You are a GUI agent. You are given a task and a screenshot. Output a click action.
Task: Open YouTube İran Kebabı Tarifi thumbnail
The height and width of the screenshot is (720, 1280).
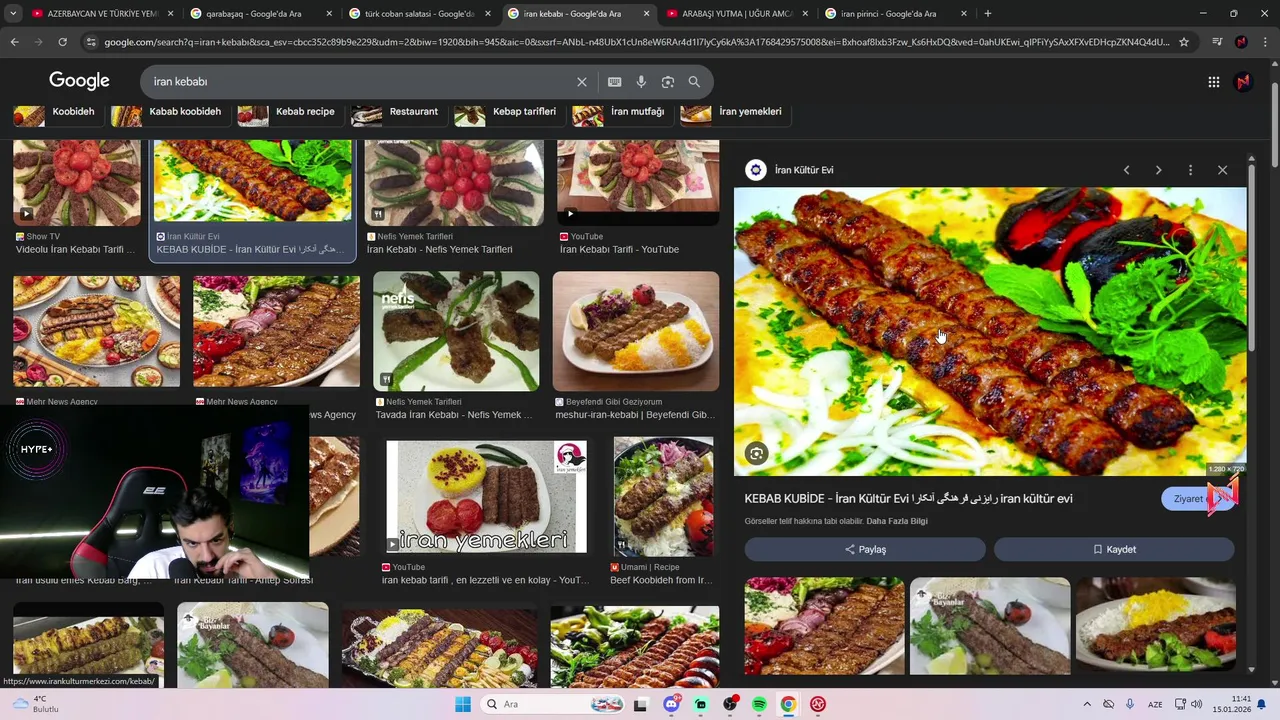click(x=638, y=183)
